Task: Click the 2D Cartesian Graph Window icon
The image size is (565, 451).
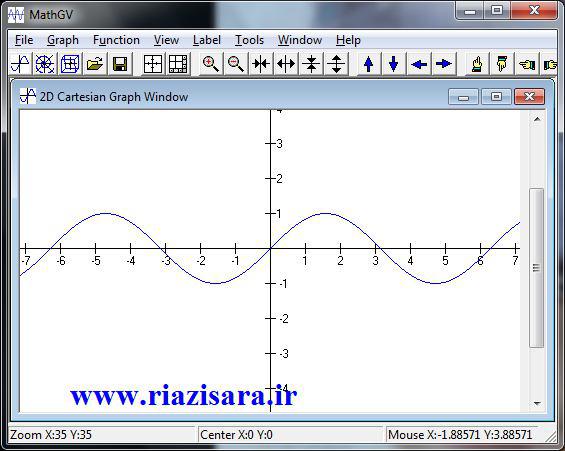Action: [x=28, y=96]
